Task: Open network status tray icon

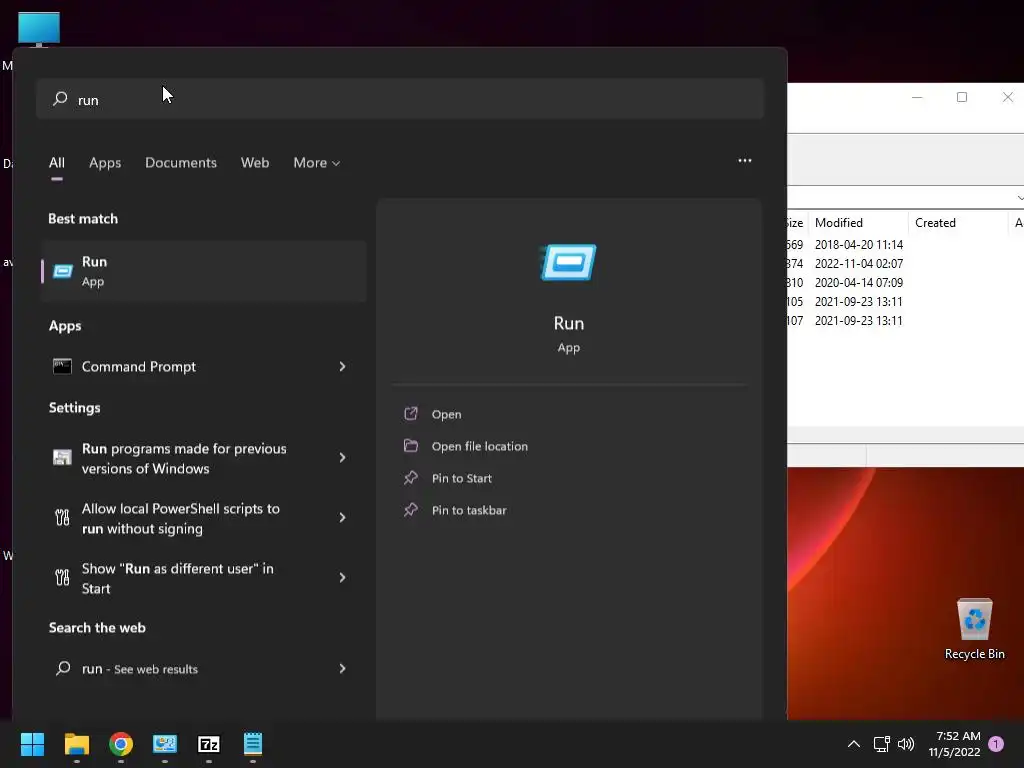Action: coord(882,744)
